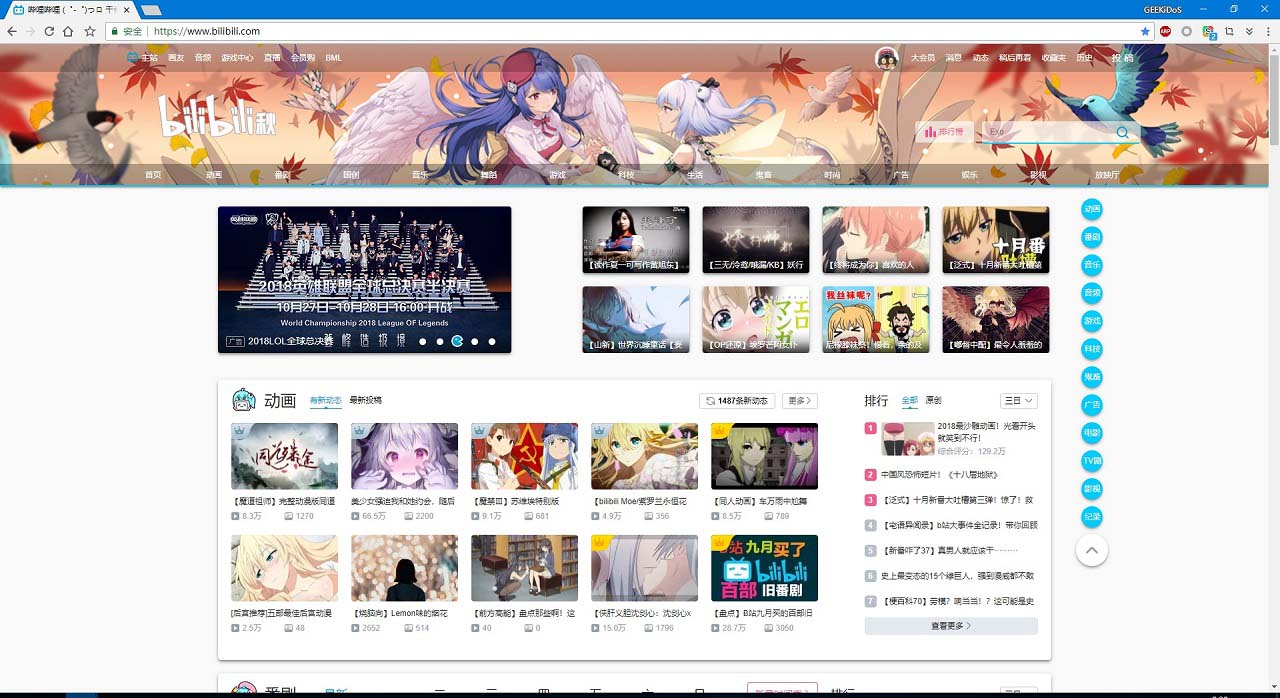The width and height of the screenshot is (1280, 698).
Task: Click the 排行榜 ranking button beside search bar
Action: [x=944, y=131]
